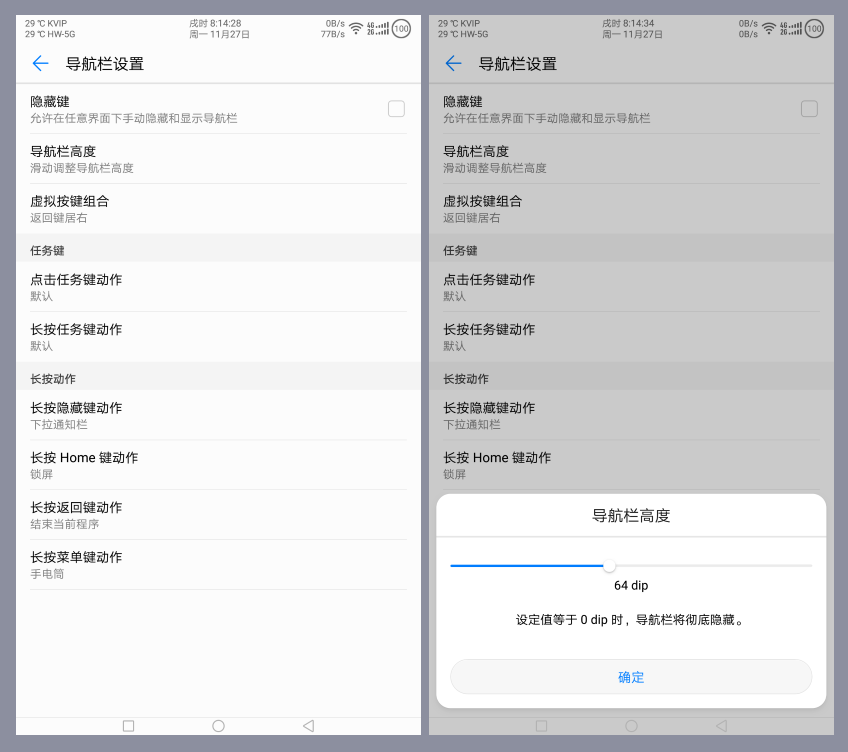The image size is (848, 752).
Task: Tap the circle home icon on the left phone
Action: (x=218, y=726)
